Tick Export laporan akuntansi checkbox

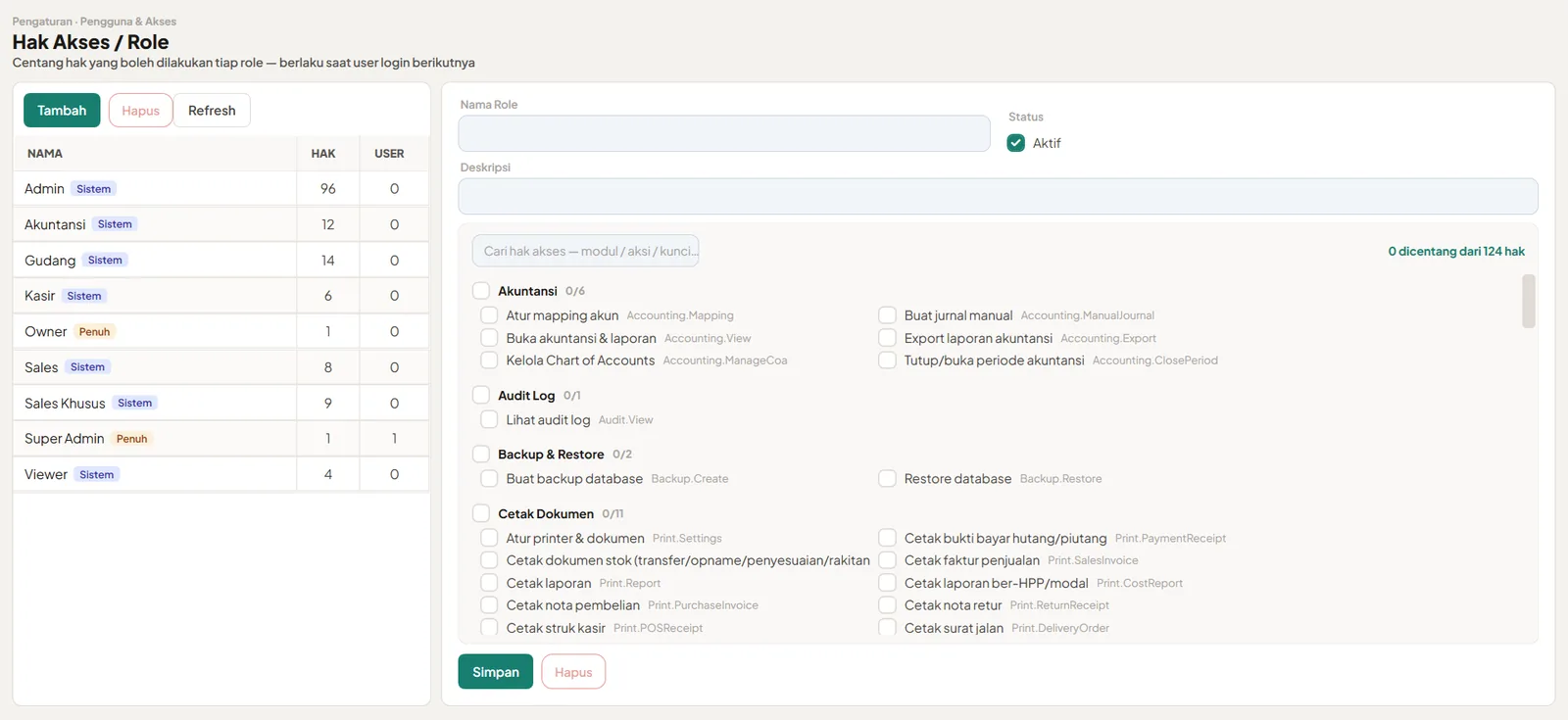pyautogui.click(x=887, y=338)
